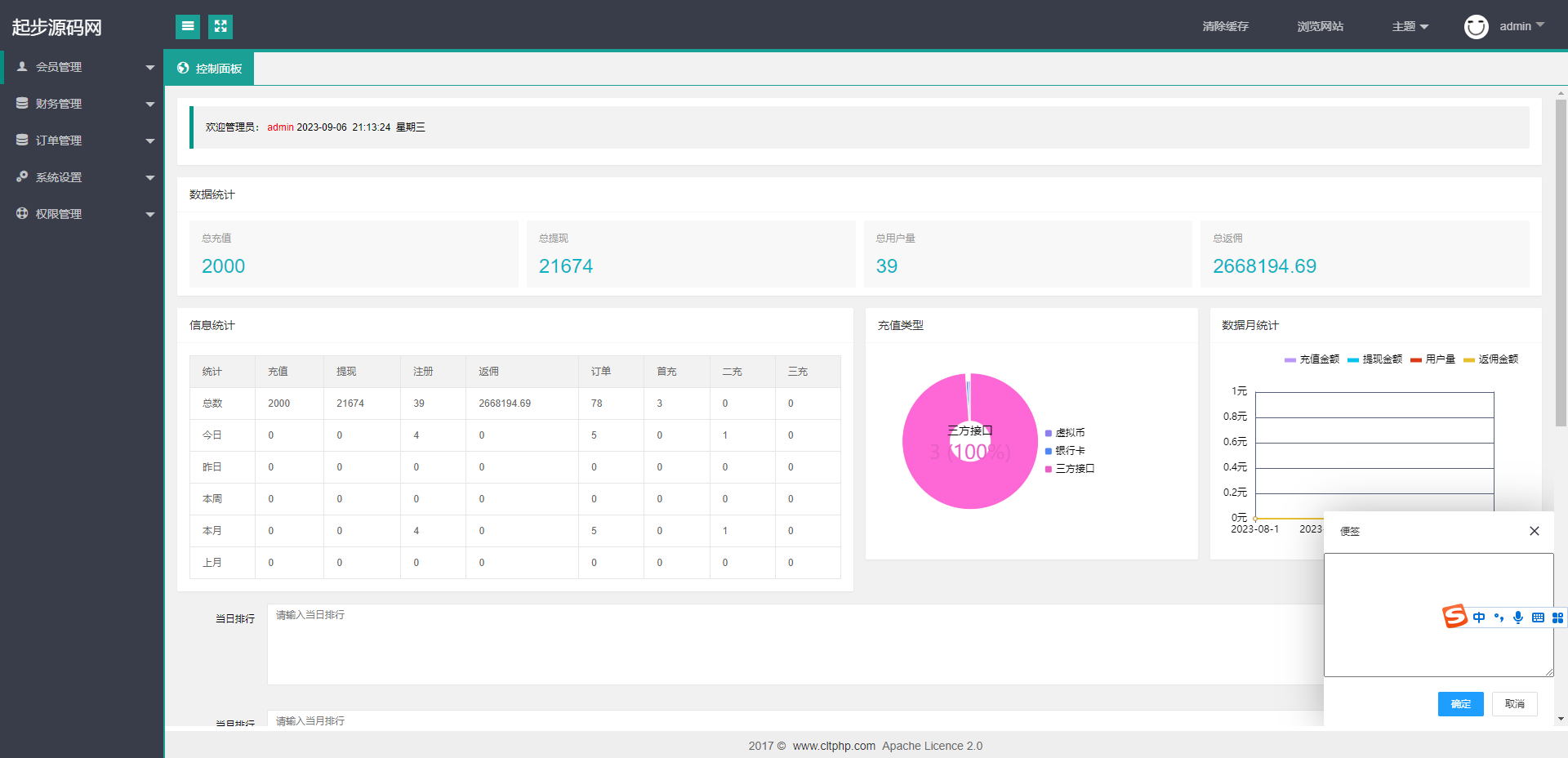Open 系统设置 menu in sidebar
Viewport: 1568px width, 758px height.
click(x=82, y=177)
